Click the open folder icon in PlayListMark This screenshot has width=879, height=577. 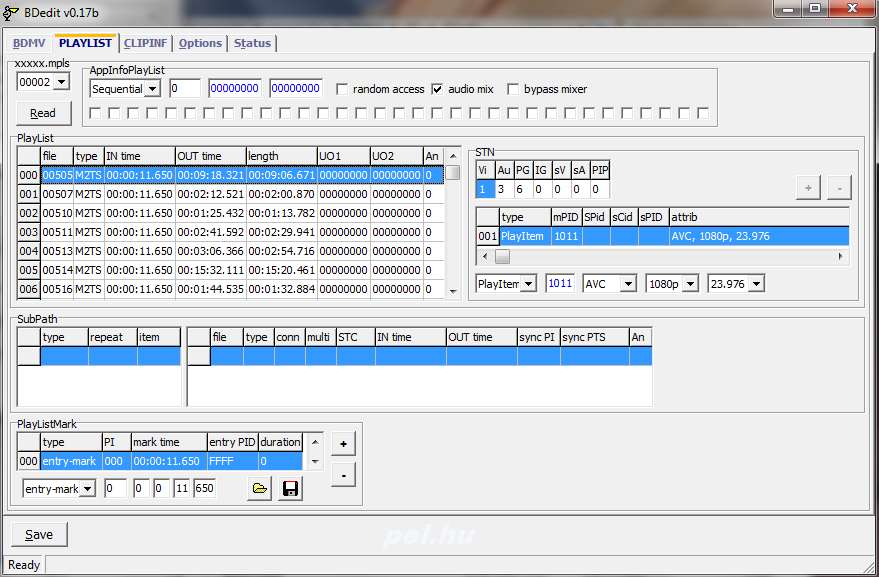[x=259, y=489]
